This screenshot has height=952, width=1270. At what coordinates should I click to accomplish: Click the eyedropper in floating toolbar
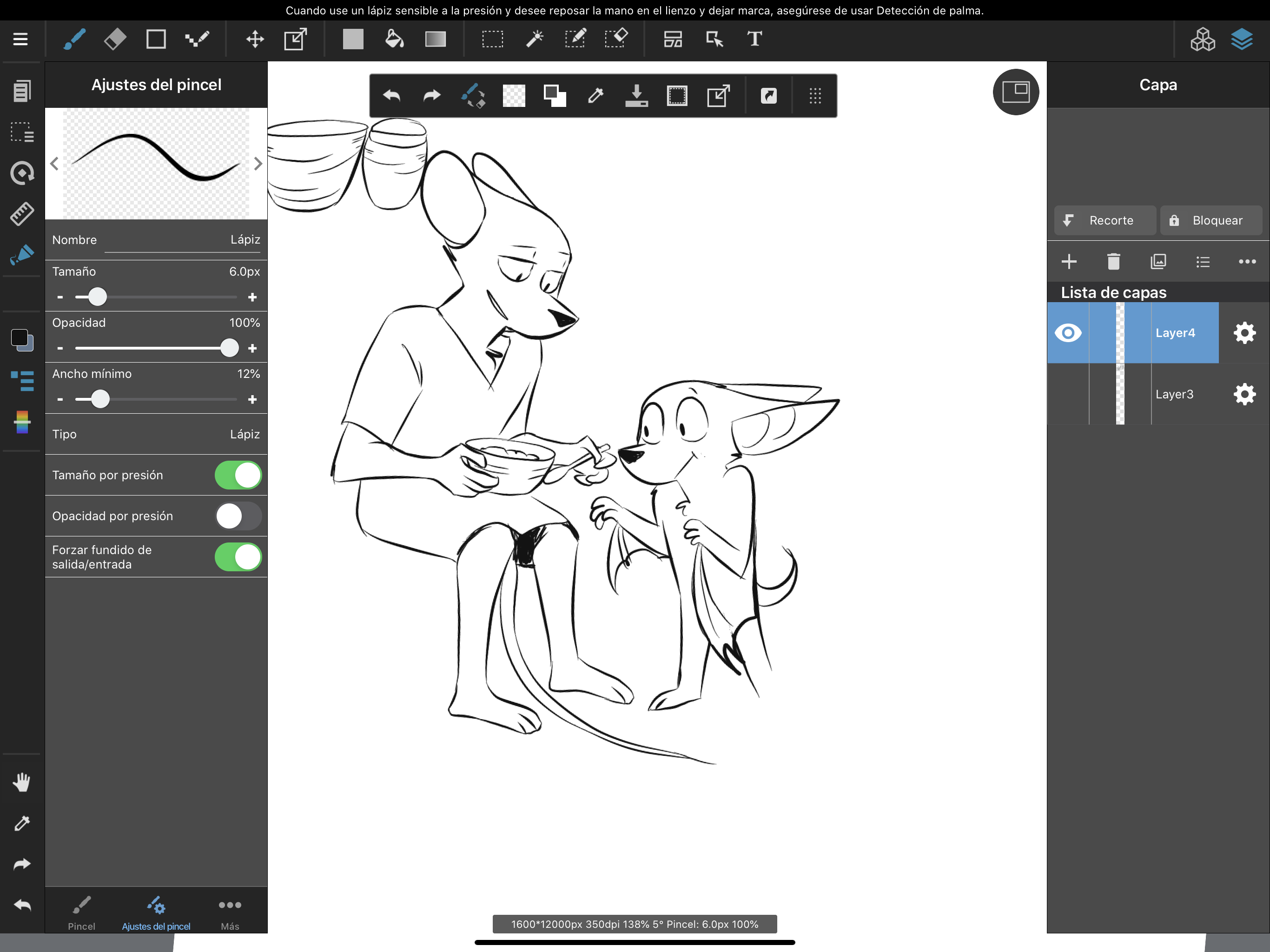coord(595,95)
